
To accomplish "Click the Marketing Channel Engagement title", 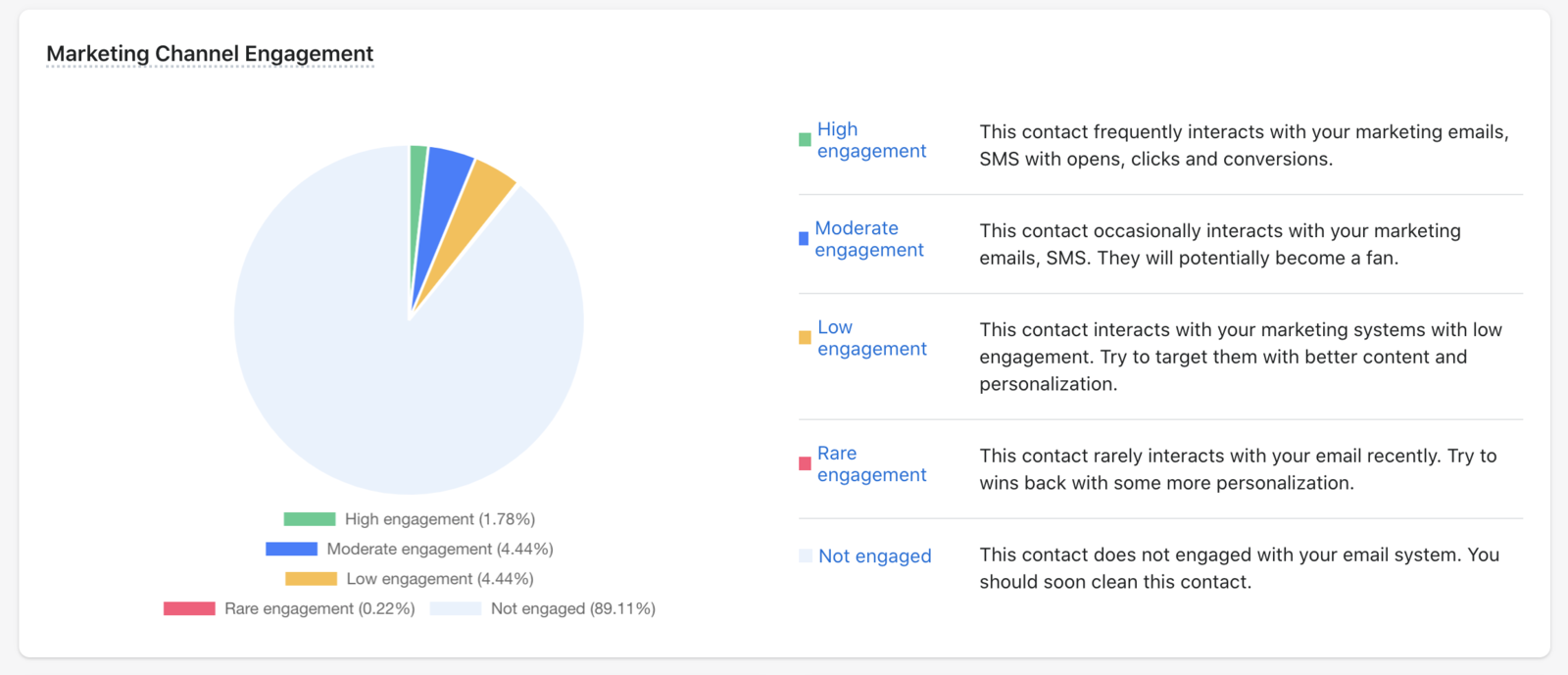I will pyautogui.click(x=210, y=54).
